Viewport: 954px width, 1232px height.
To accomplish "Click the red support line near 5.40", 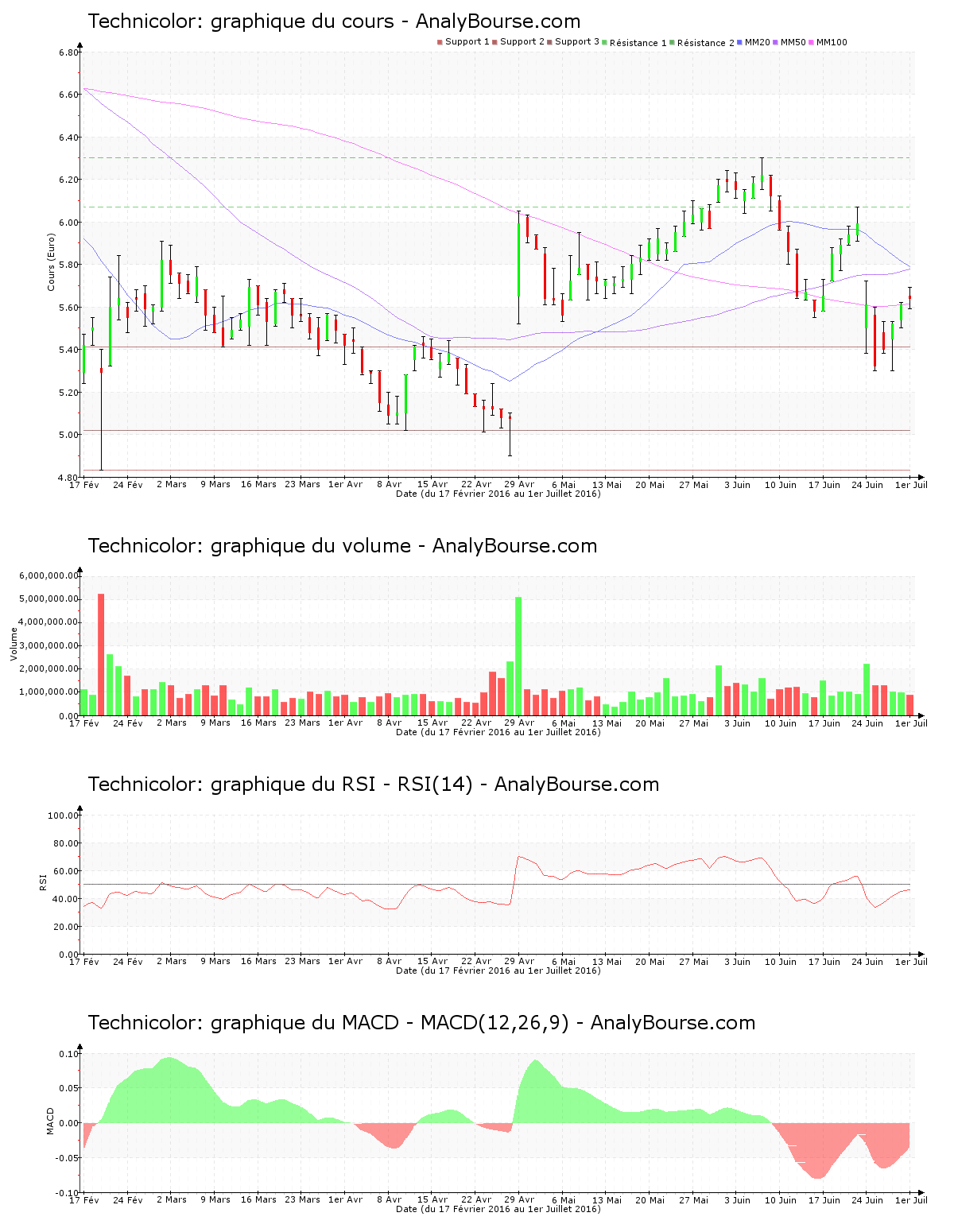I will tap(497, 347).
